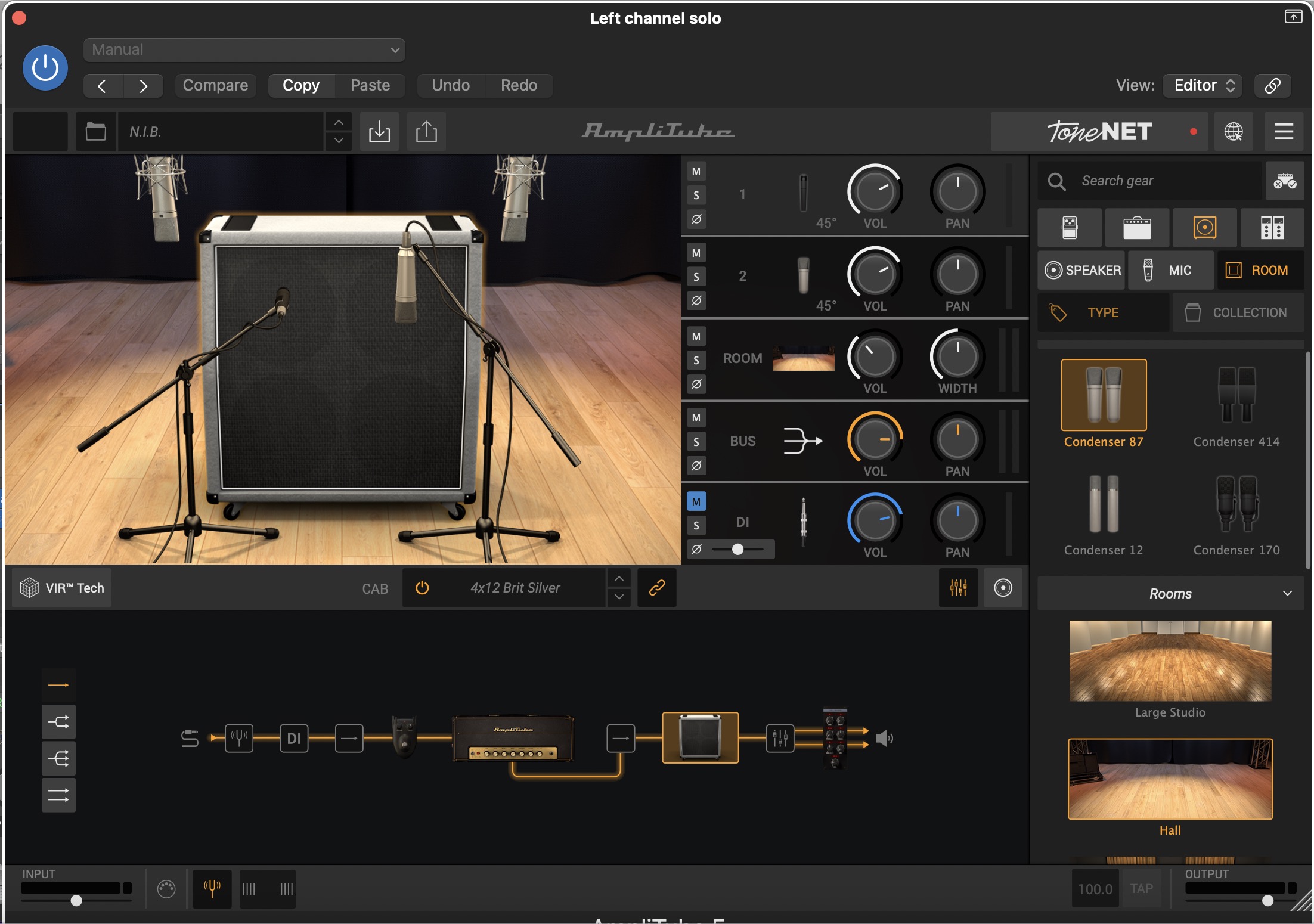Step preset down arrow beside N.I.B.
Screen dimensions: 1314x924
click(339, 141)
